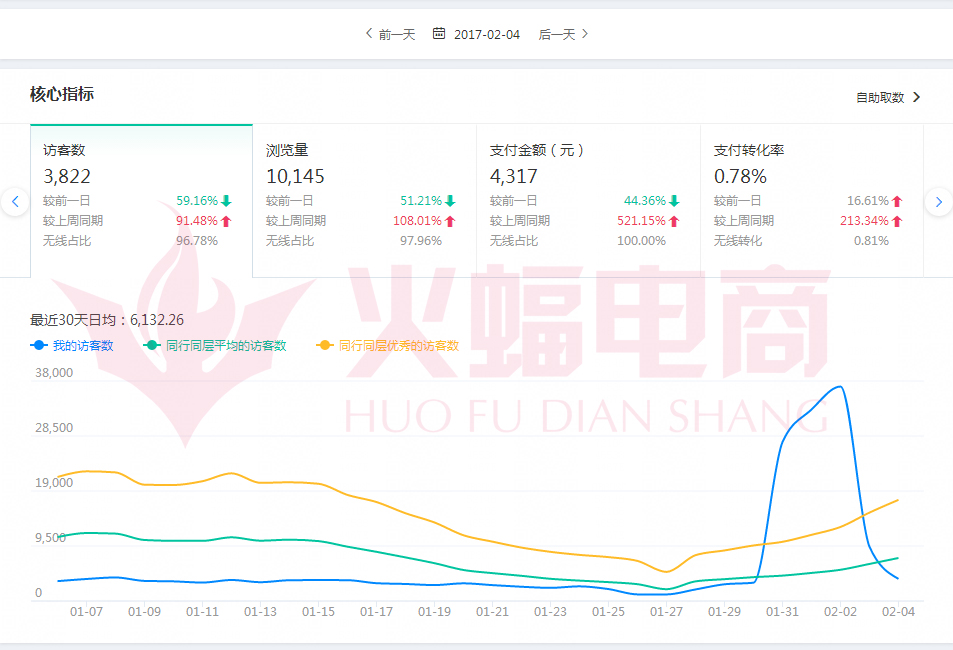Click the 支付转化率 较上周同期 213.34% value
This screenshot has height=650, width=953.
pos(864,221)
